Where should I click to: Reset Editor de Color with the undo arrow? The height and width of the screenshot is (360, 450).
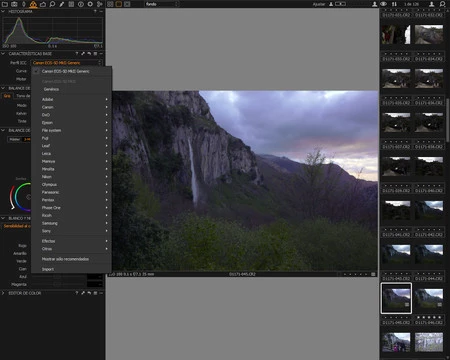[x=89, y=293]
